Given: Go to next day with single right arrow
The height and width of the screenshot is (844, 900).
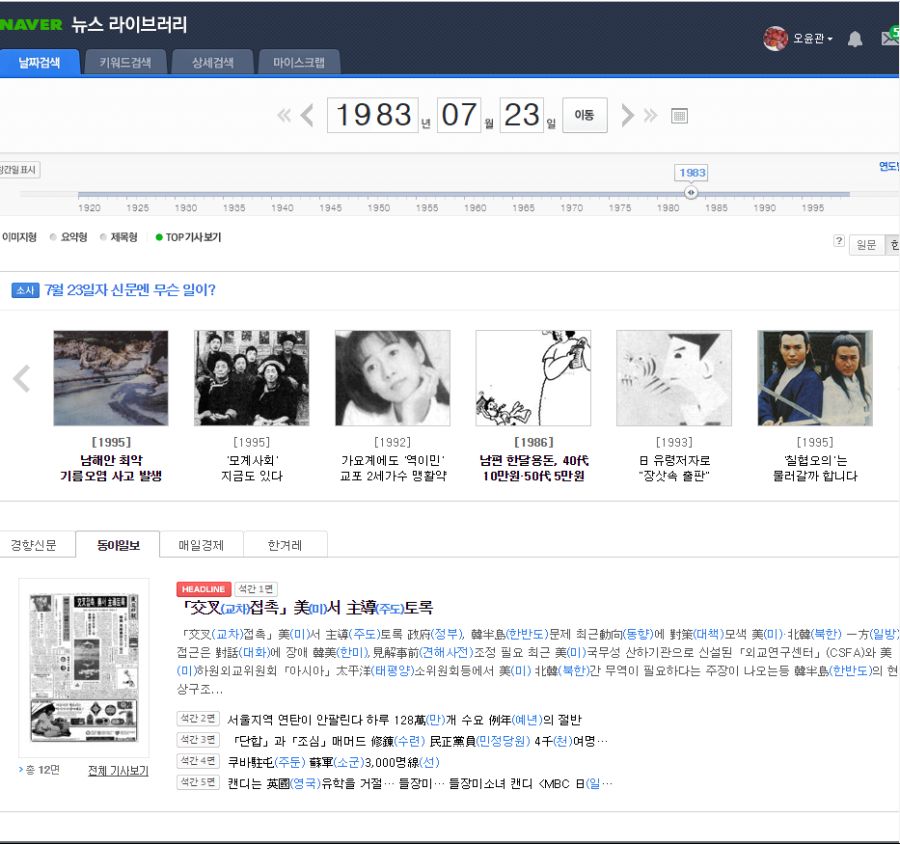Looking at the screenshot, I should point(627,115).
